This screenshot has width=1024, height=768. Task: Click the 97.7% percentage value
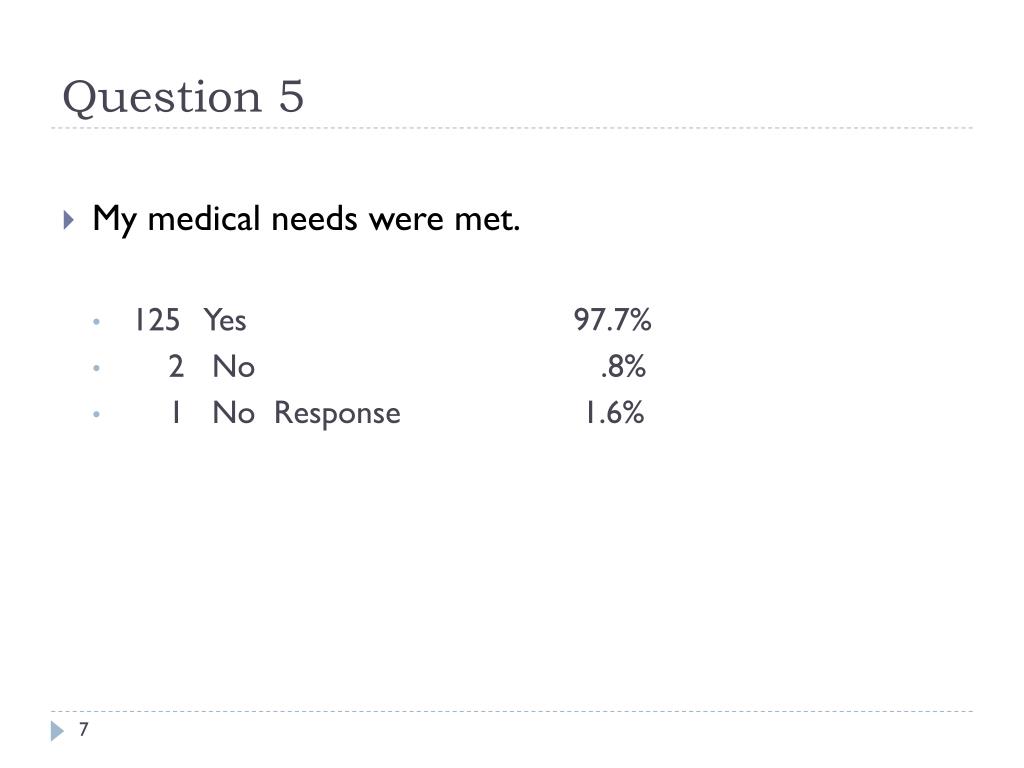pyautogui.click(x=612, y=320)
